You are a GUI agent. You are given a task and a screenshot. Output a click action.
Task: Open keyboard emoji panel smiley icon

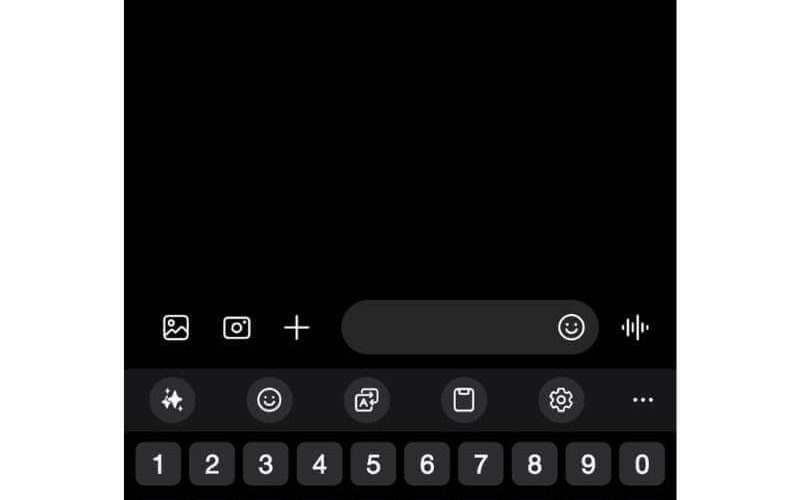point(269,400)
